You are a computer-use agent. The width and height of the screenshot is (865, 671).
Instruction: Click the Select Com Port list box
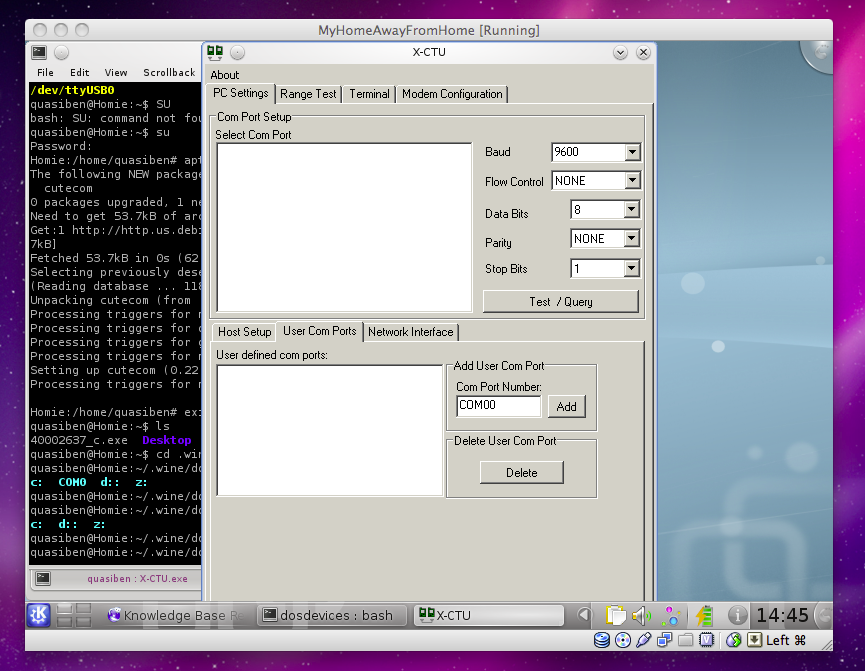click(x=344, y=227)
